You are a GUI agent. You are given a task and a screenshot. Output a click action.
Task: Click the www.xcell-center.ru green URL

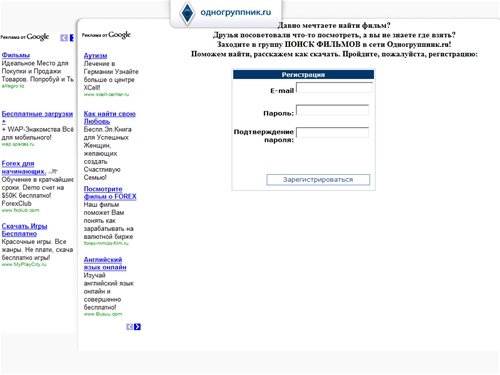click(106, 95)
